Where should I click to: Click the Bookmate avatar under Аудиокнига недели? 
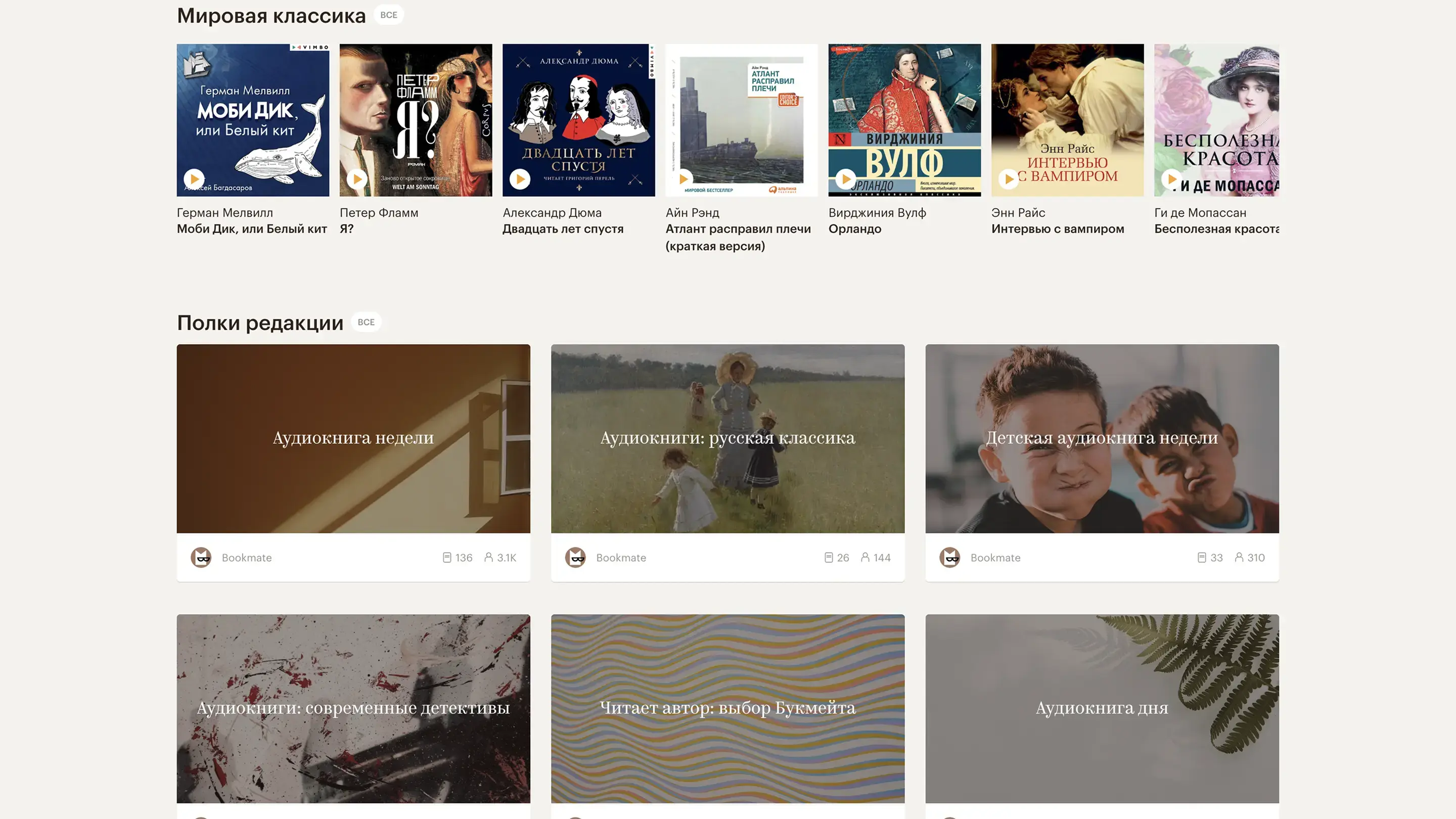click(201, 557)
